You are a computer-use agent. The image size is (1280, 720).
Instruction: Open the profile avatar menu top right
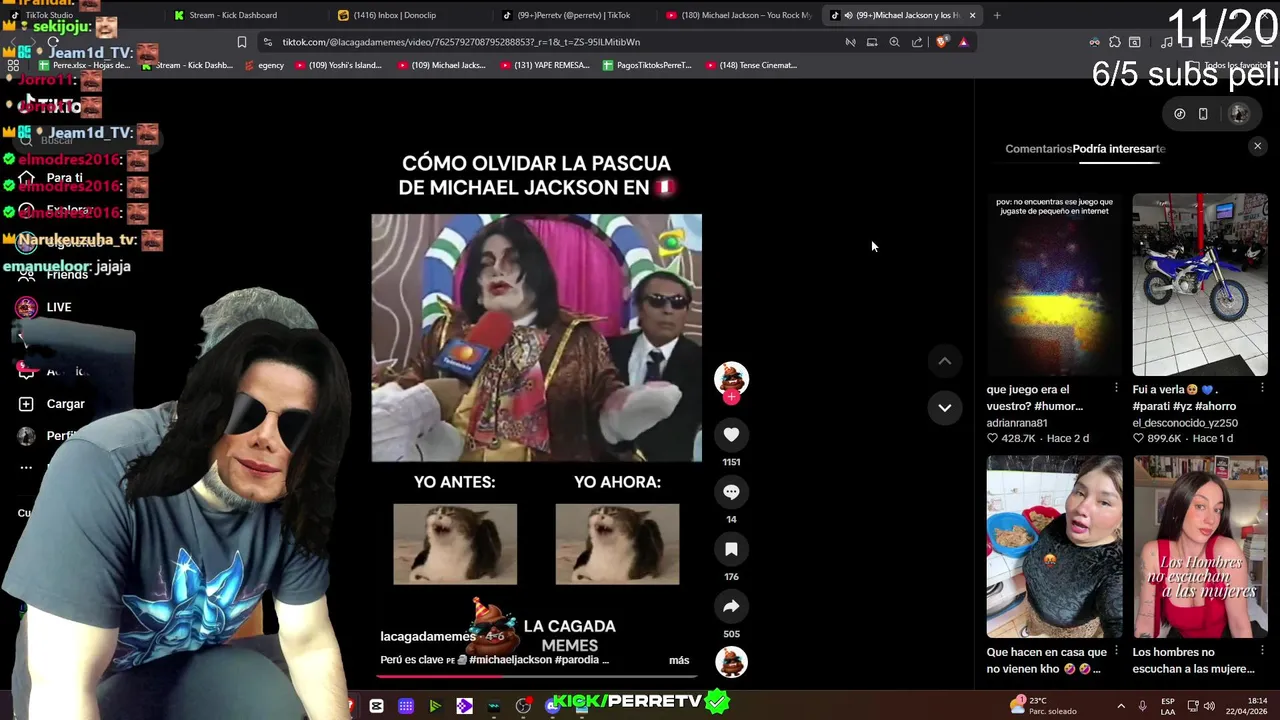pos(1239,114)
